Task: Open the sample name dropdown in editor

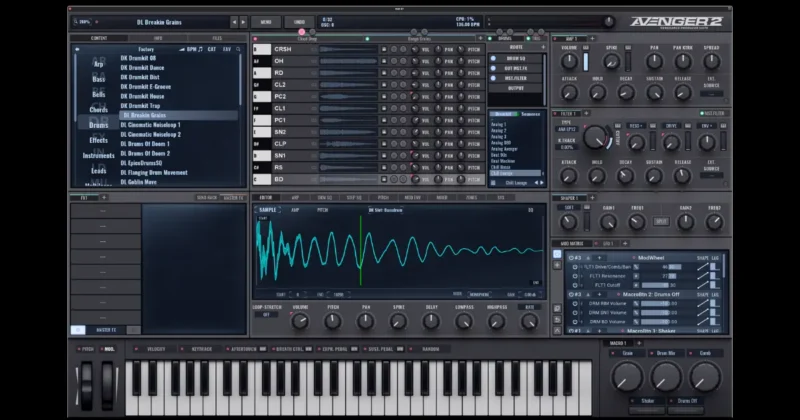Action: (x=386, y=210)
